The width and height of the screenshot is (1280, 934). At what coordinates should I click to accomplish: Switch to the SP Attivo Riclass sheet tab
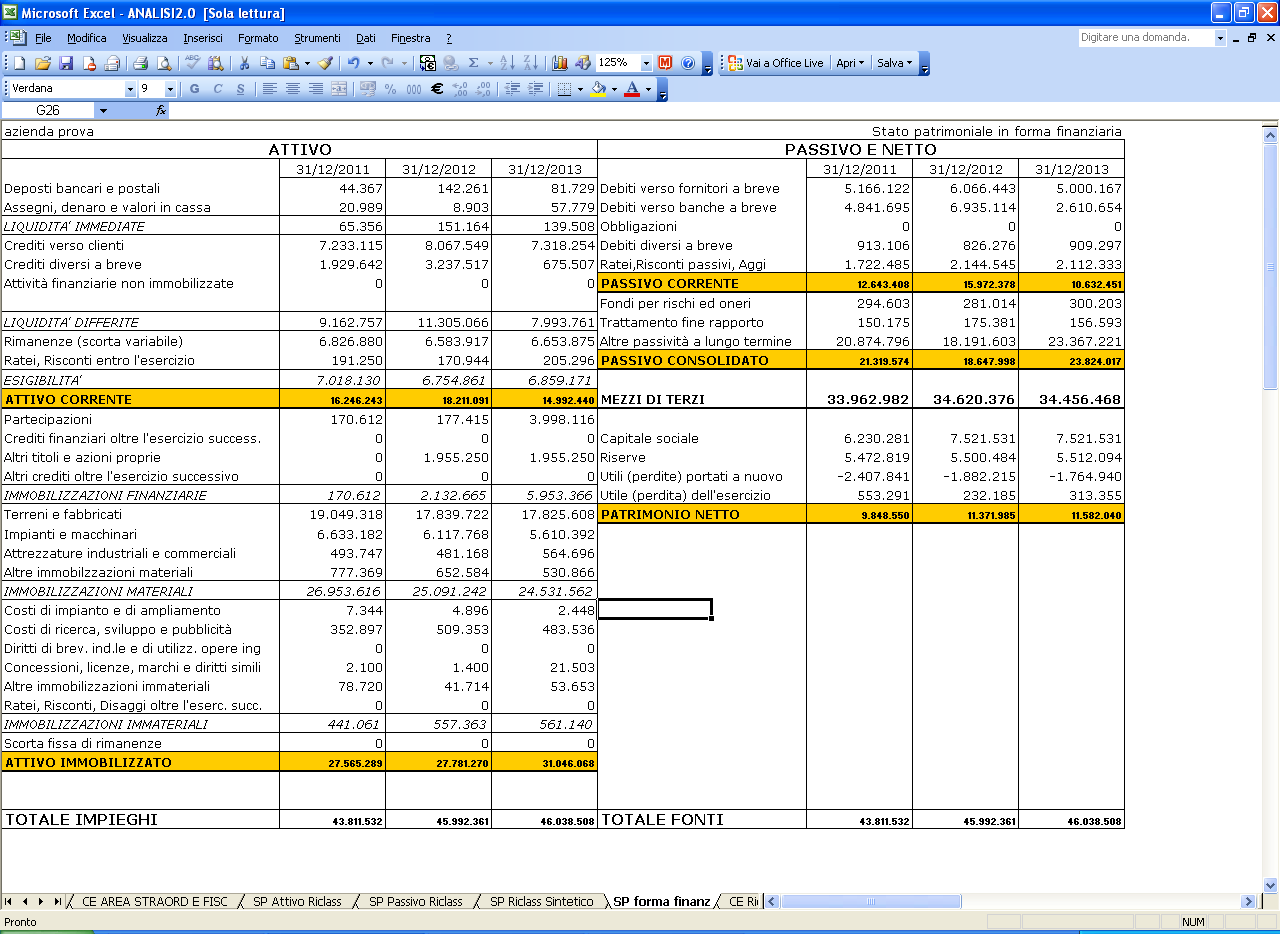pos(297,902)
